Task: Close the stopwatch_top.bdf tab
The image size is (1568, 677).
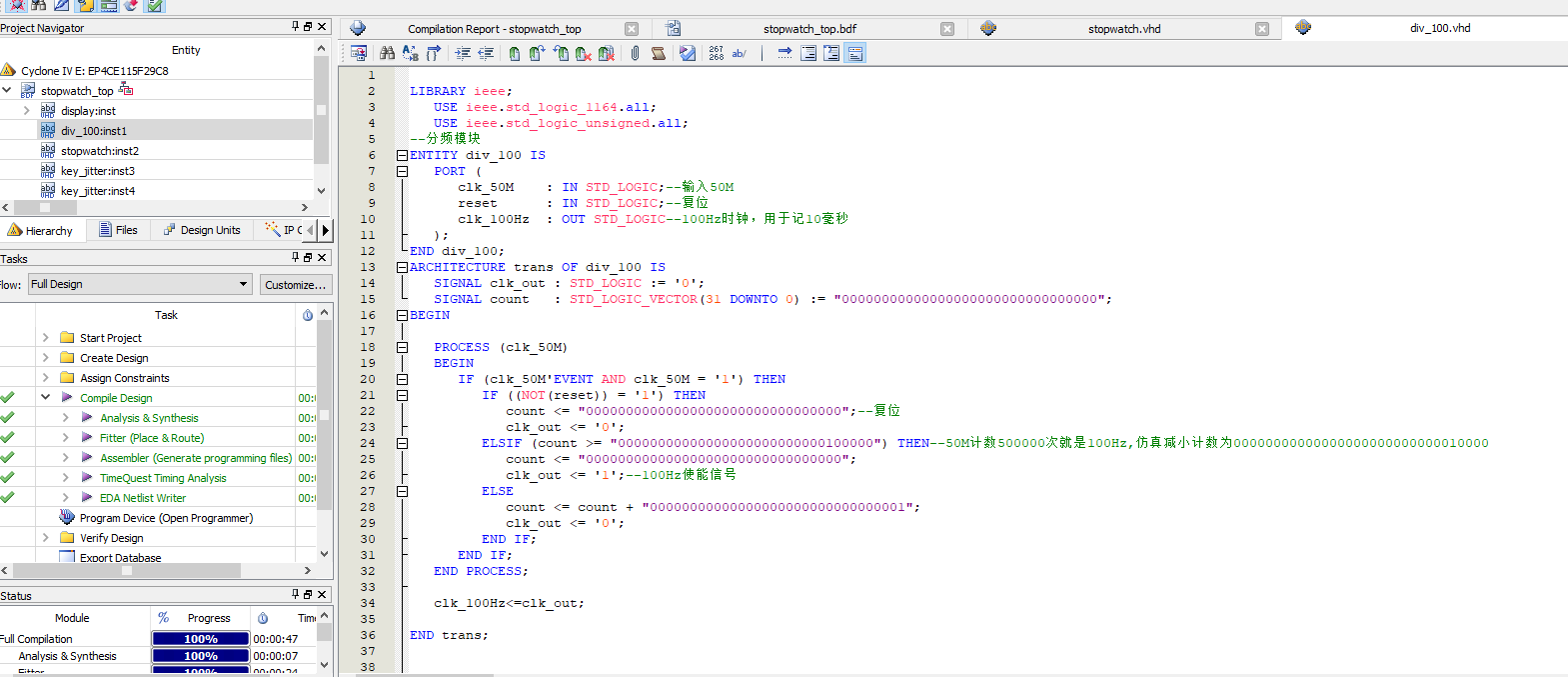Action: (x=947, y=29)
